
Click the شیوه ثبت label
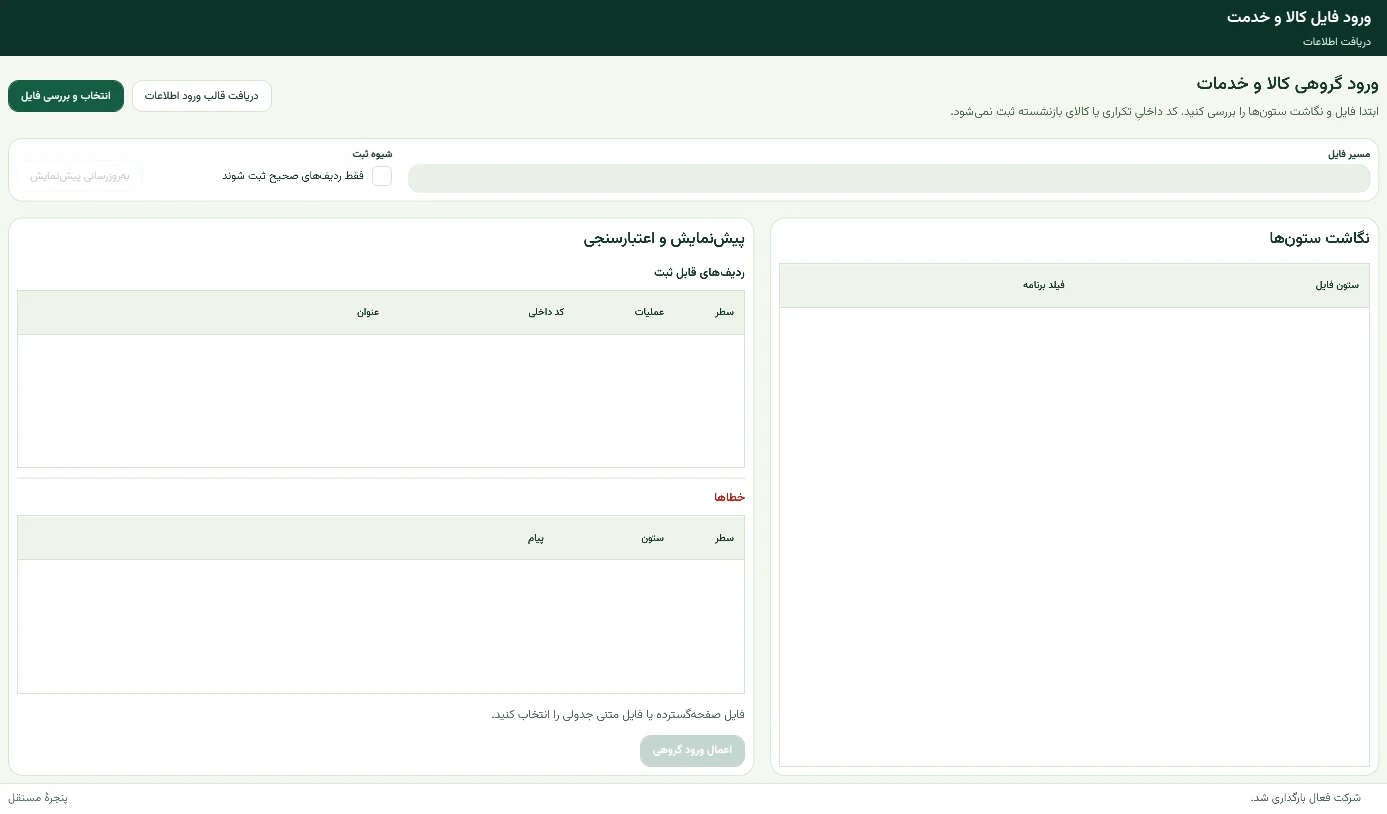pyautogui.click(x=372, y=154)
